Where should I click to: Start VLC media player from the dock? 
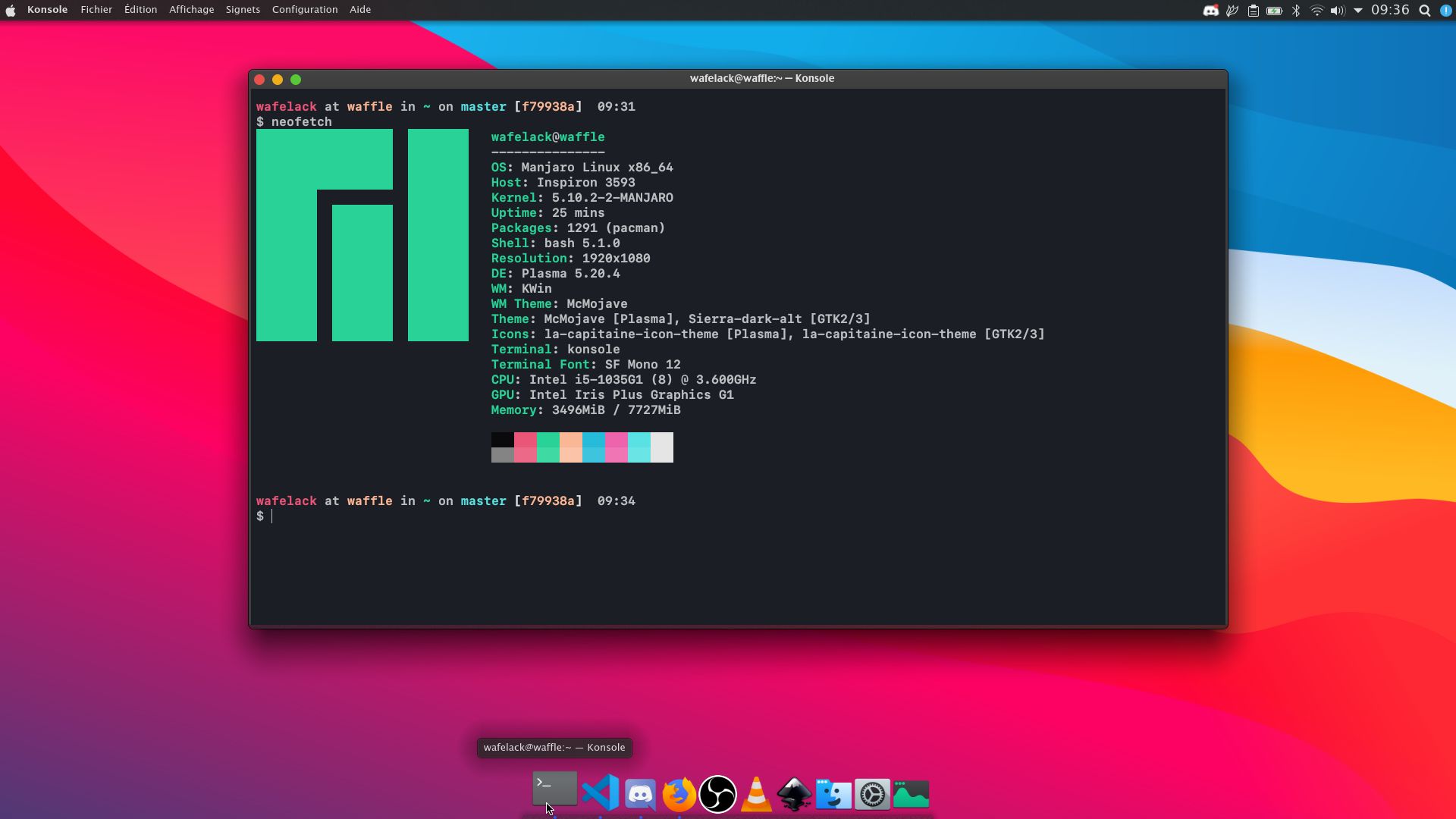[x=756, y=794]
